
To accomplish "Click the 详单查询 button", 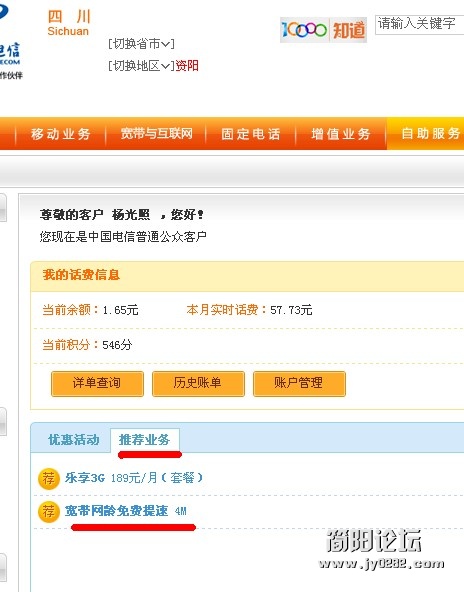I will coord(97,383).
